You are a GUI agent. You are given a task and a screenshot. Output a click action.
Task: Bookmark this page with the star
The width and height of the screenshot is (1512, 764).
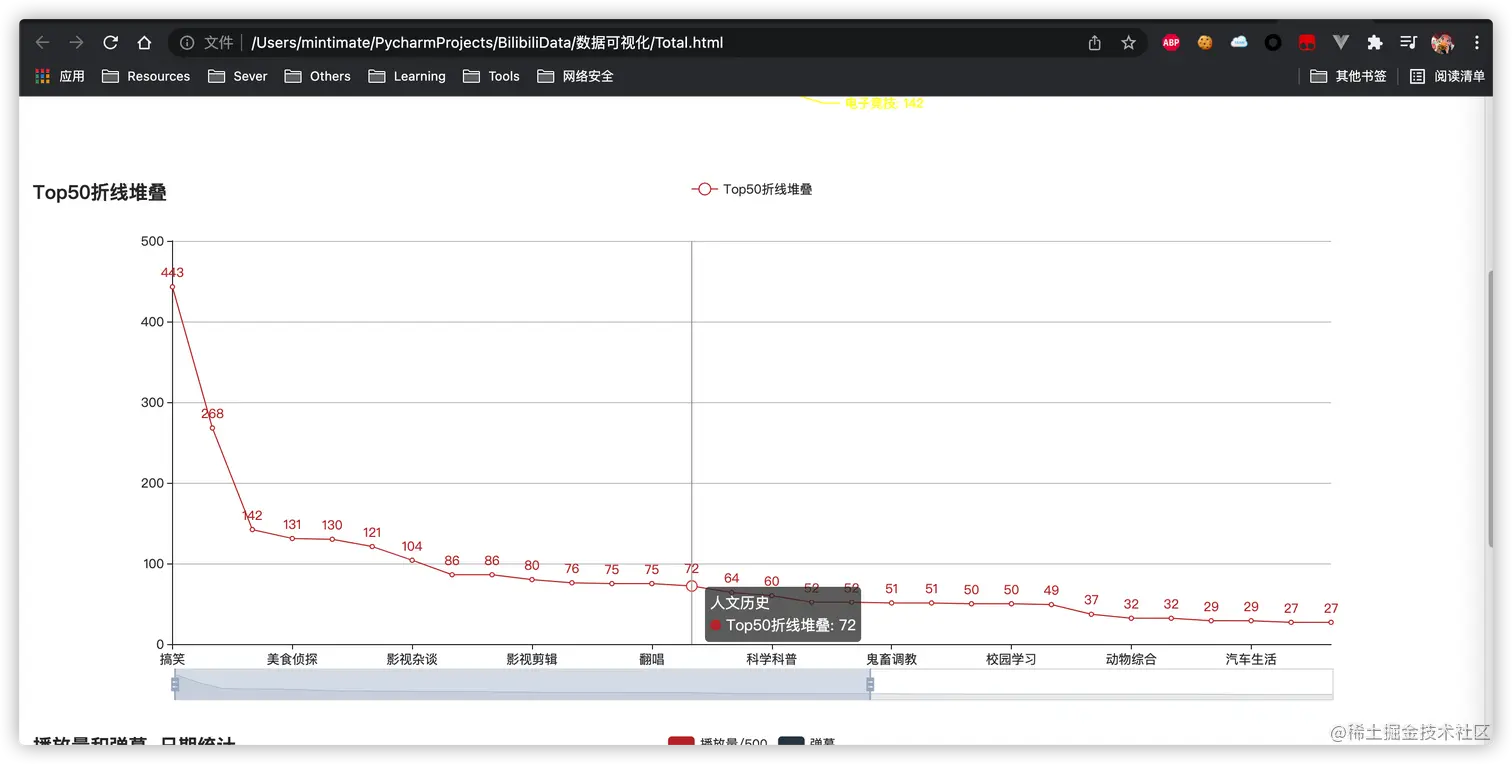click(x=1128, y=43)
